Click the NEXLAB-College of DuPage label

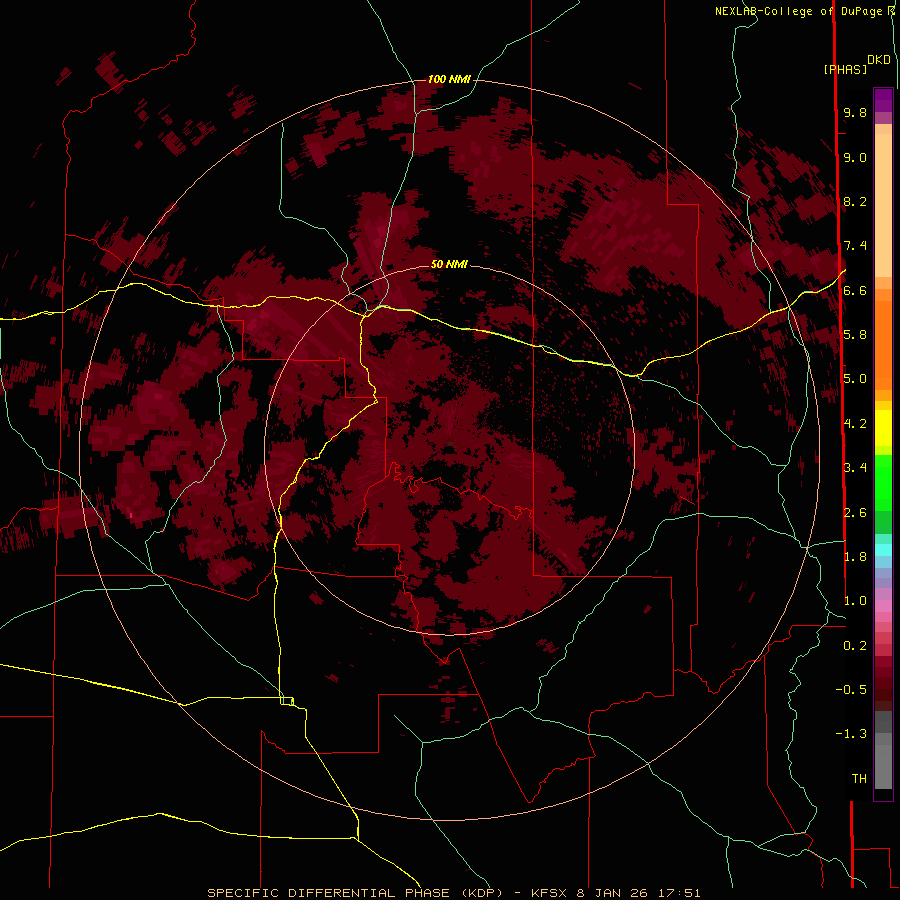798,11
